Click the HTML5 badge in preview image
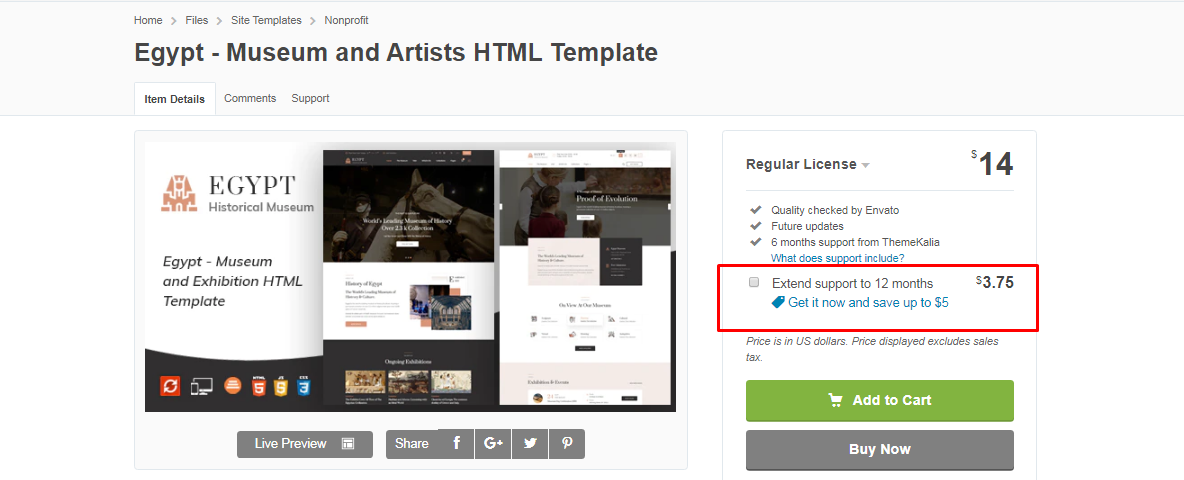This screenshot has height=480, width=1184. click(x=258, y=386)
